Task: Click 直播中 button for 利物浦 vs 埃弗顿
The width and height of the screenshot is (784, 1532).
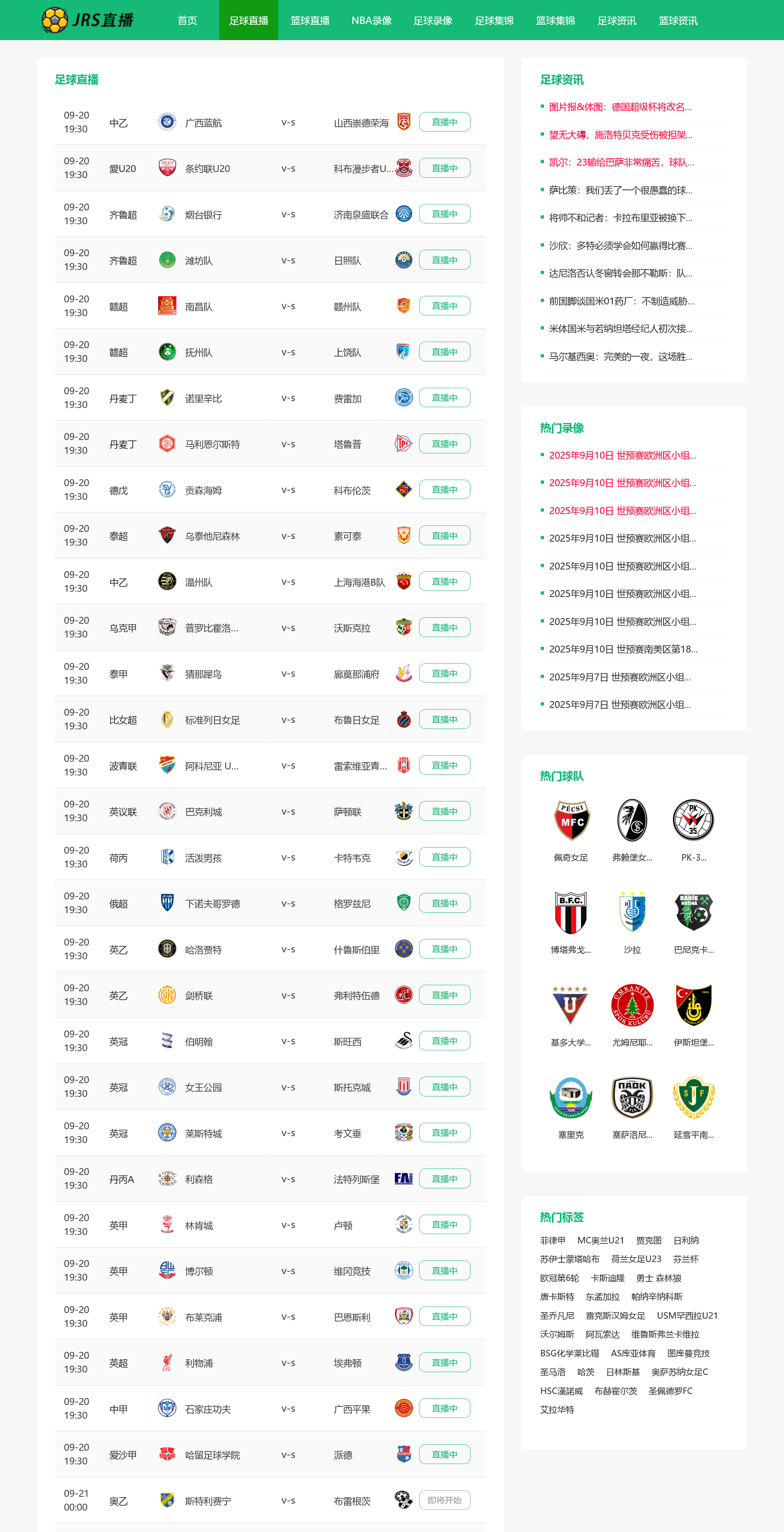Action: click(x=444, y=1362)
